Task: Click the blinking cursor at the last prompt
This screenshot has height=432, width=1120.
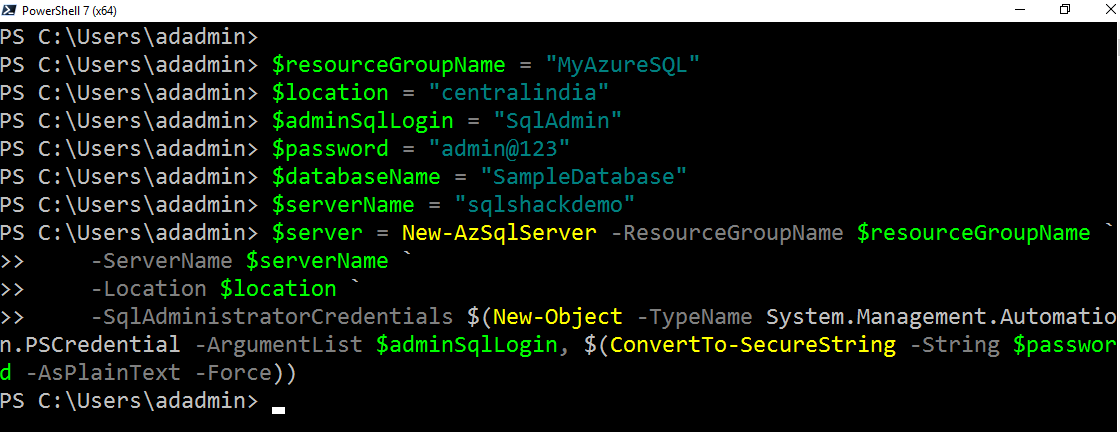Action: click(x=279, y=408)
